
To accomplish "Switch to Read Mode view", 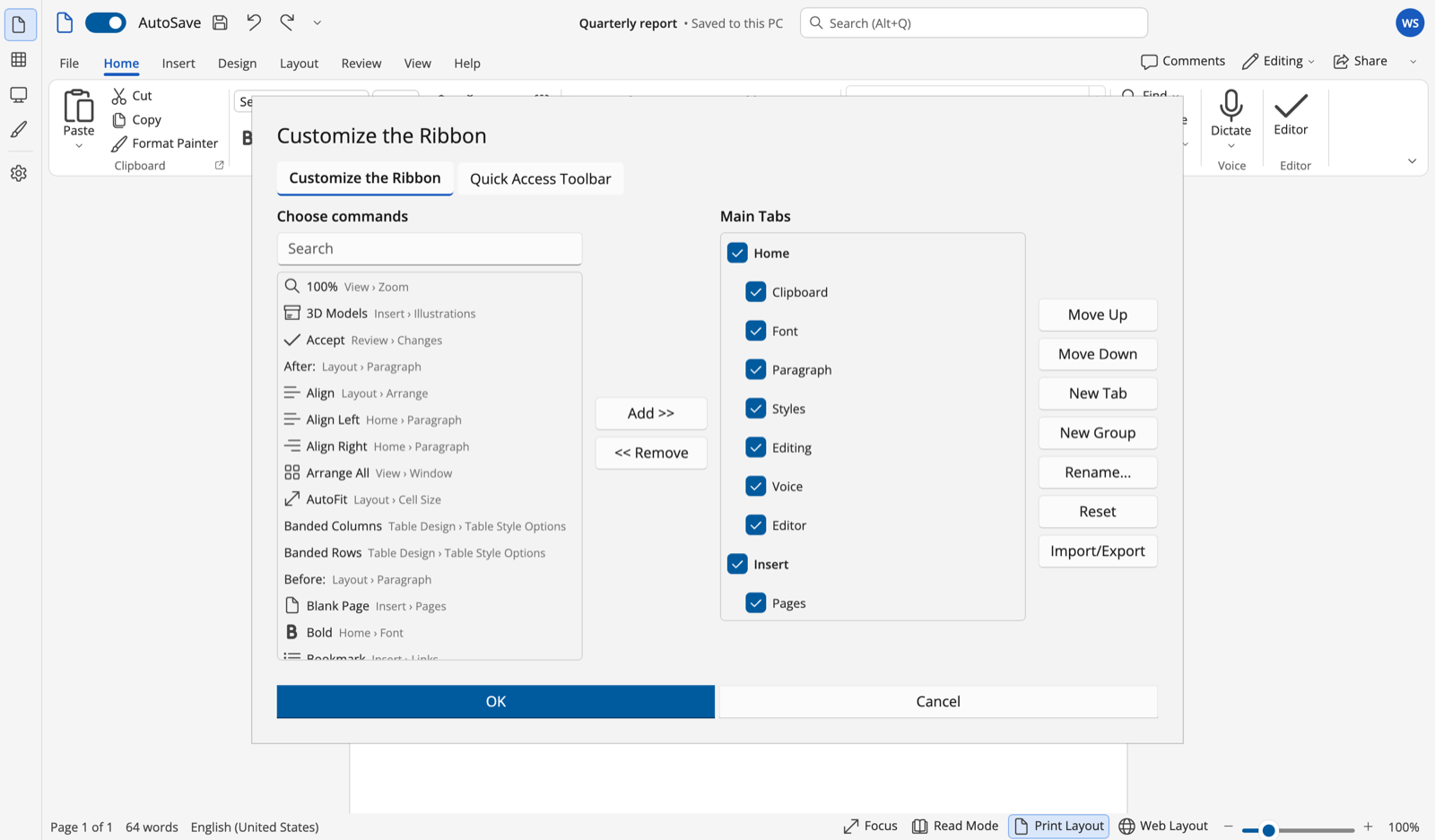I will pyautogui.click(x=955, y=827).
